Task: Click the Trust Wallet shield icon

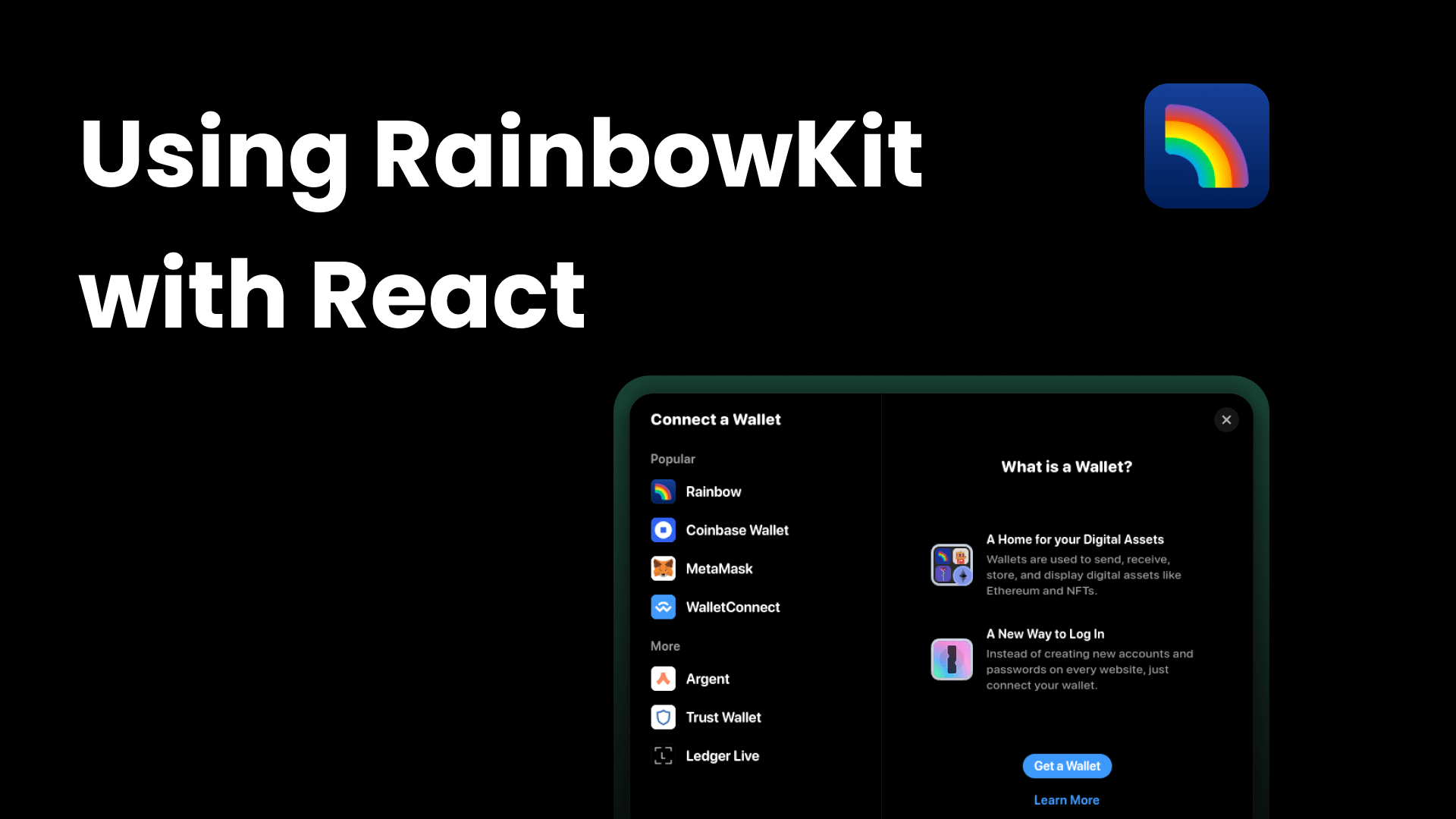Action: (663, 717)
